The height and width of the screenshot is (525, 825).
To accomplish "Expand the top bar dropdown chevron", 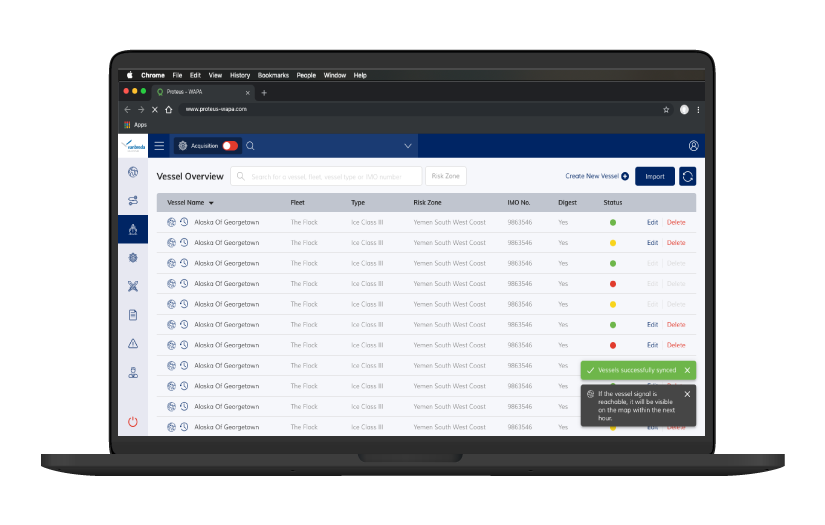I will 408,146.
